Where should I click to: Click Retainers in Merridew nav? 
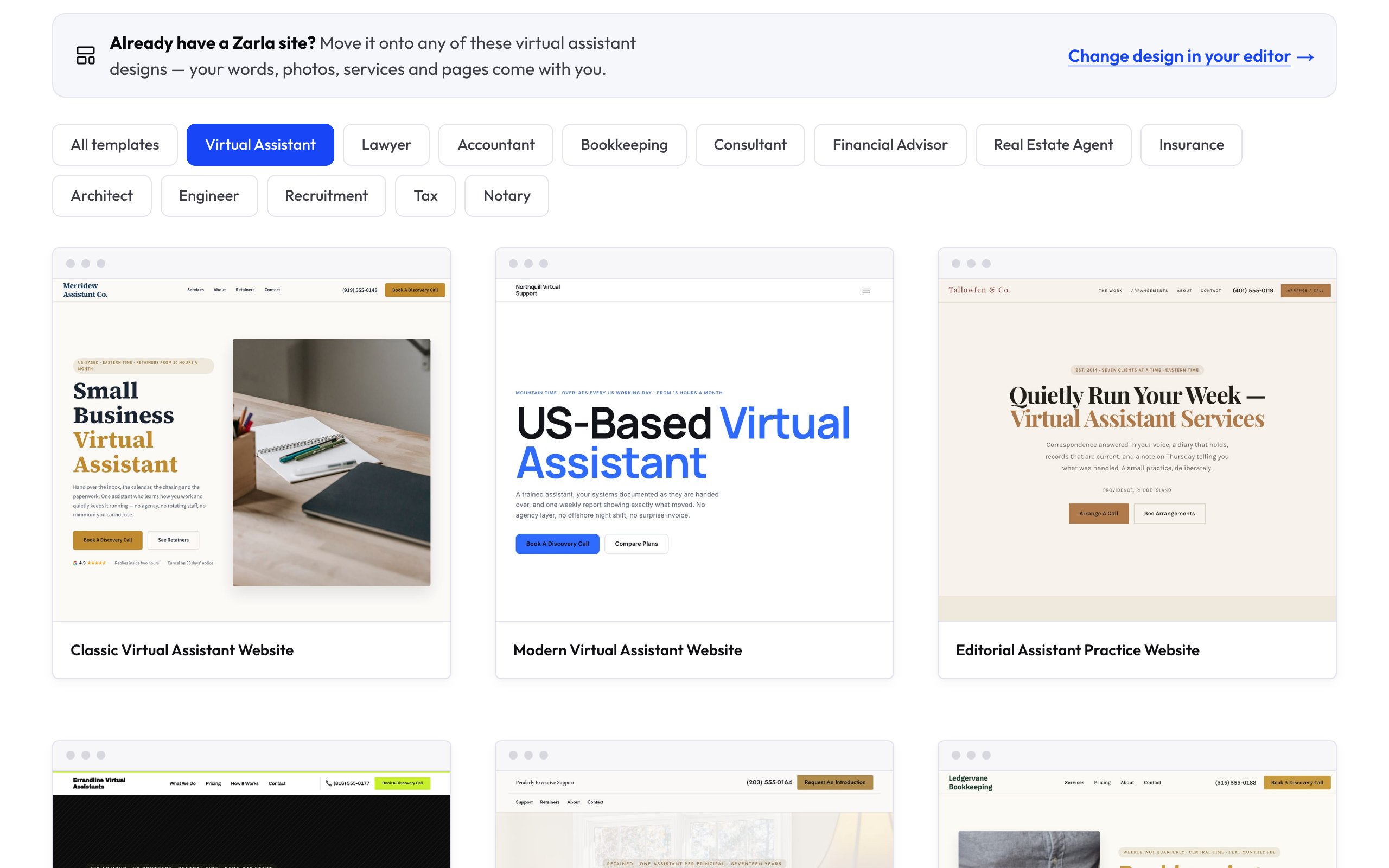pos(245,290)
